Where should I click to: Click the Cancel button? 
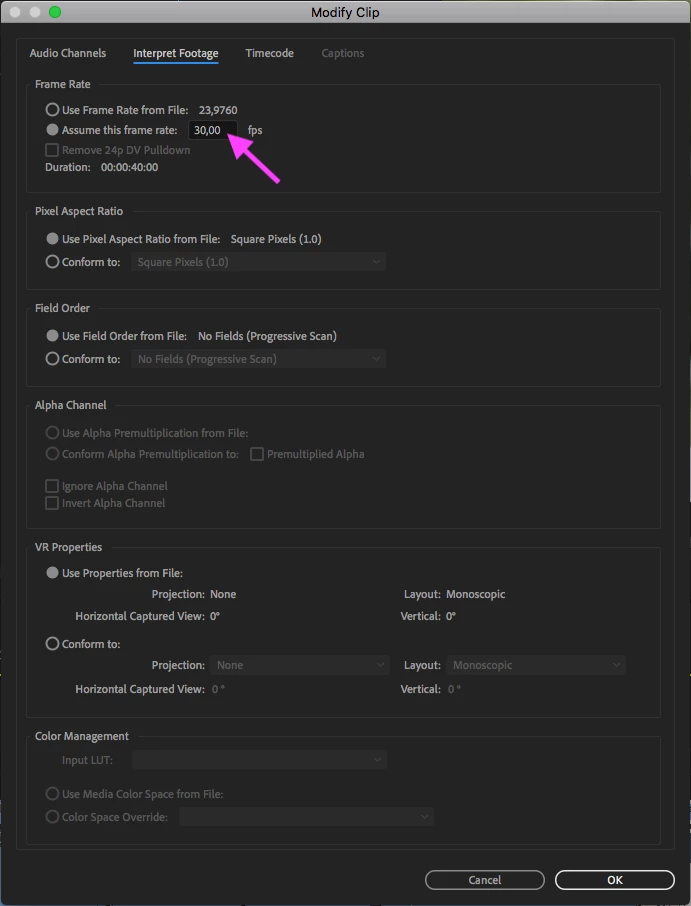485,879
